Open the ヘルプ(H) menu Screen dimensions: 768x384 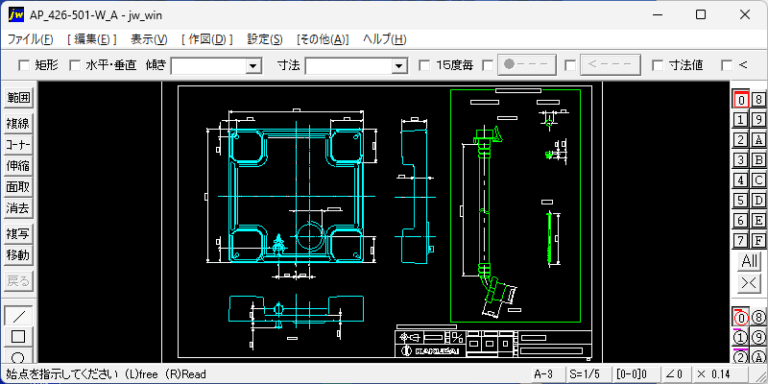[x=384, y=40]
